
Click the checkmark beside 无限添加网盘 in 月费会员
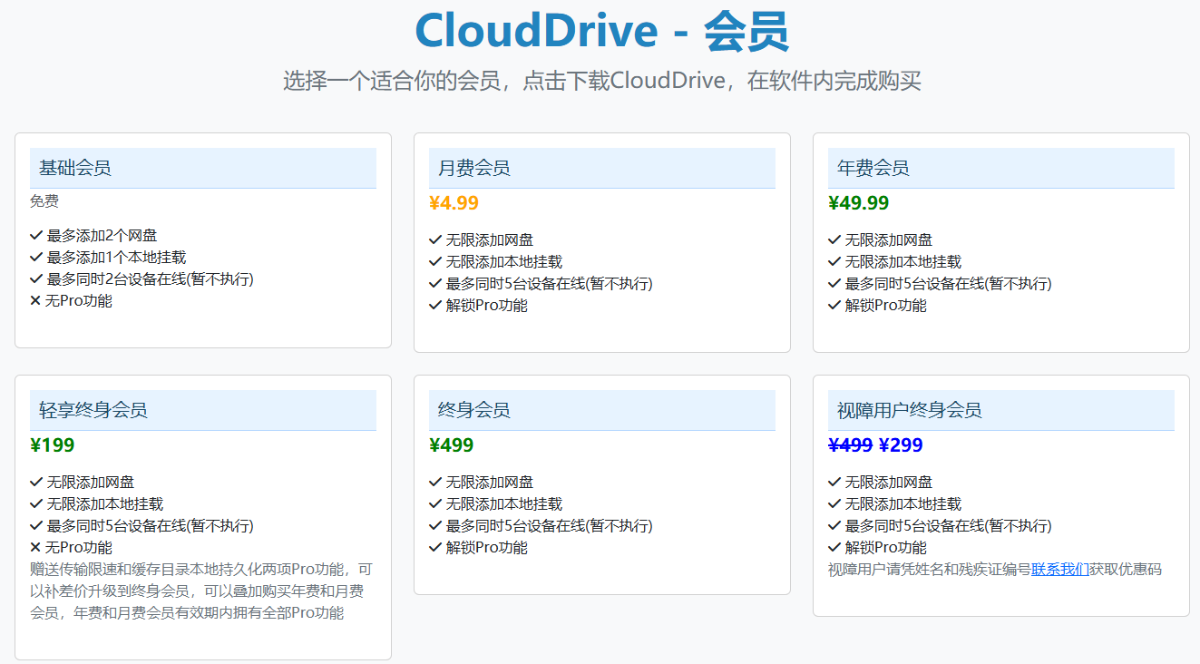point(437,240)
